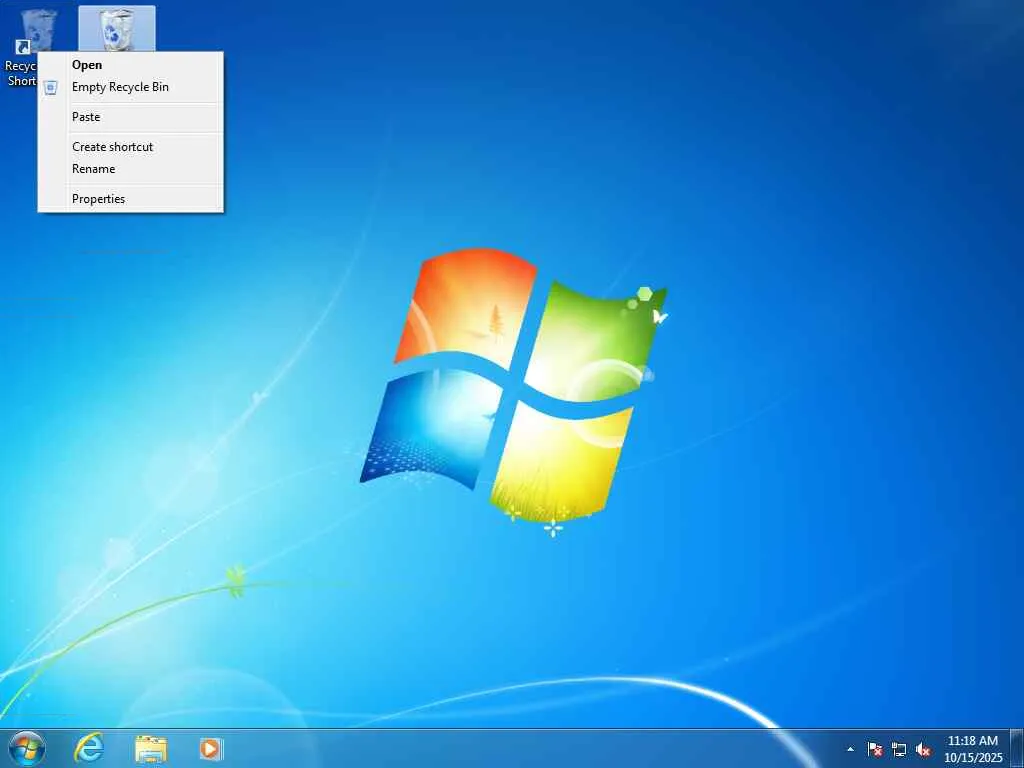The image size is (1024, 768).
Task: Open Action Center flag icon
Action: pyautogui.click(x=875, y=749)
